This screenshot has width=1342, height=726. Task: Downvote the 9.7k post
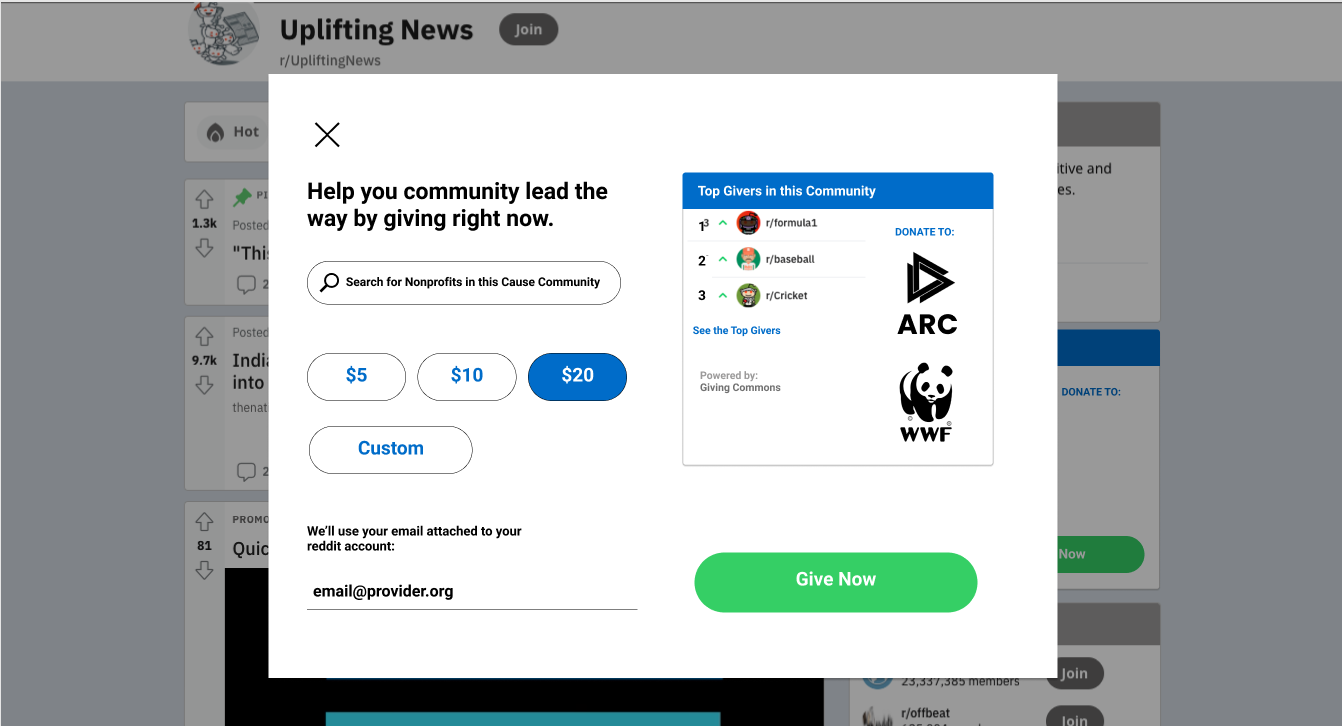tap(204, 385)
